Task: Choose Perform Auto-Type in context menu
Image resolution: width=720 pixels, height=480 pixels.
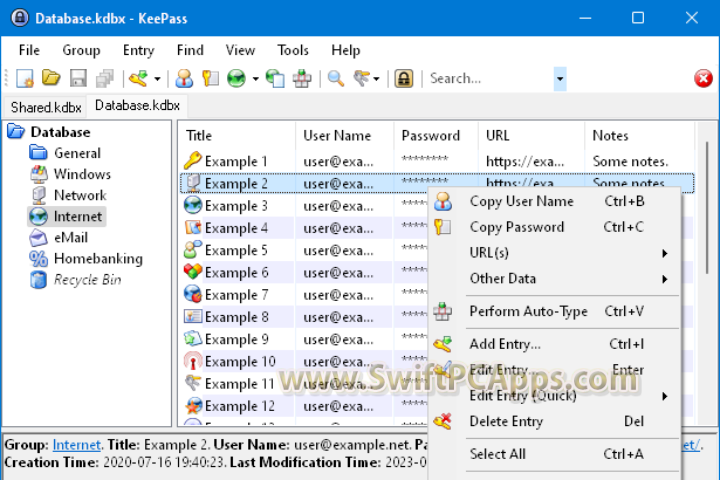Action: point(554,311)
